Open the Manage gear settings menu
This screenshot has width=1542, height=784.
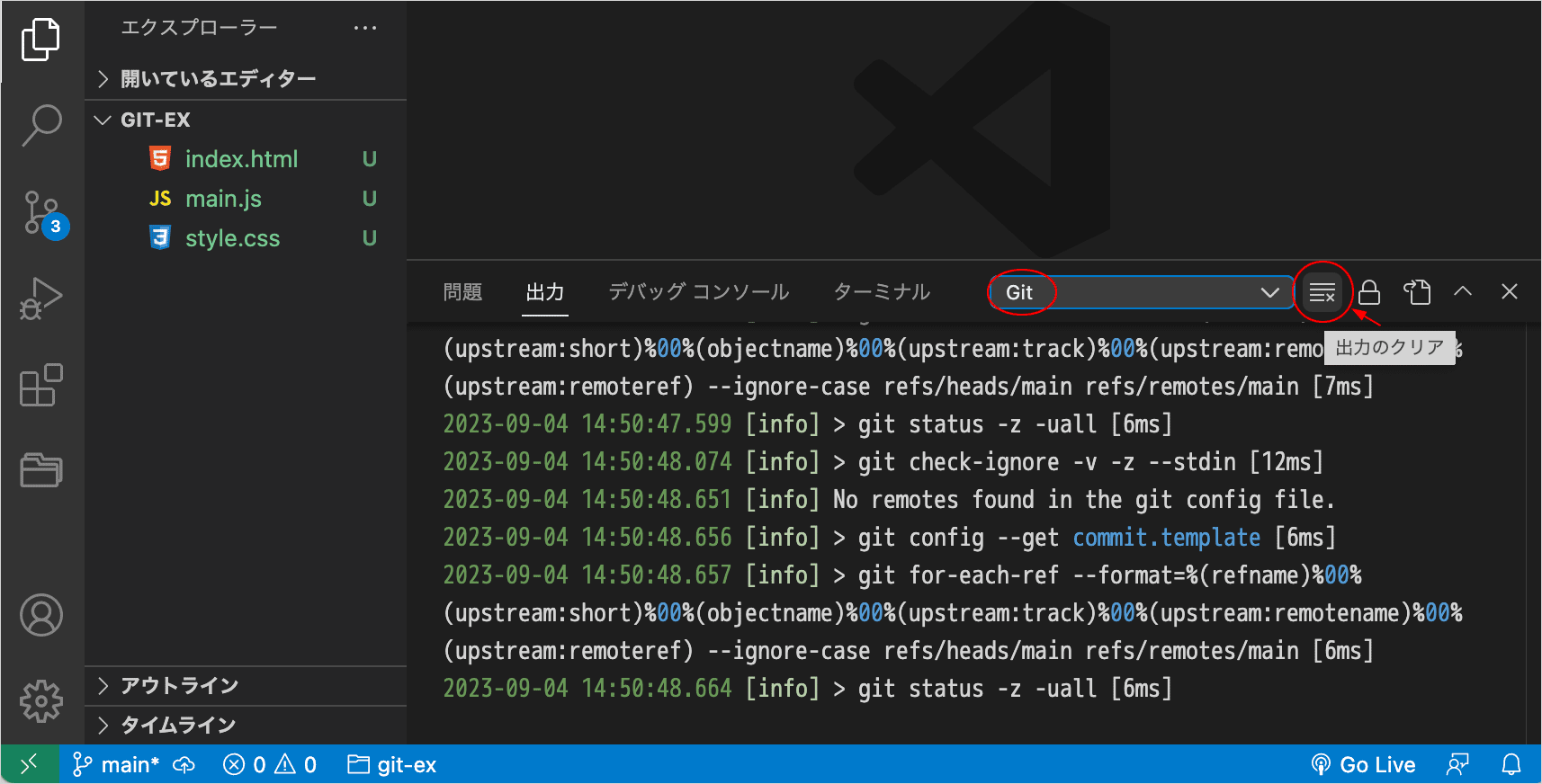coord(41,700)
